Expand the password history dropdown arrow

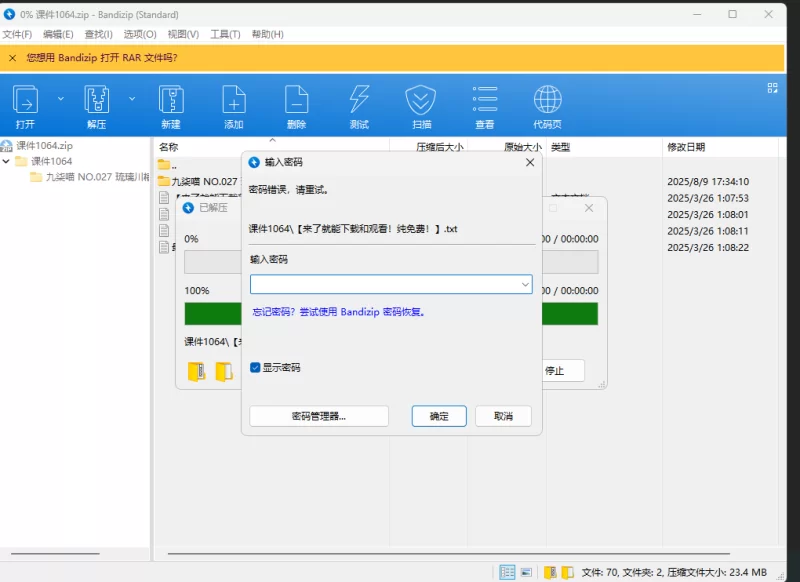pyautogui.click(x=525, y=285)
